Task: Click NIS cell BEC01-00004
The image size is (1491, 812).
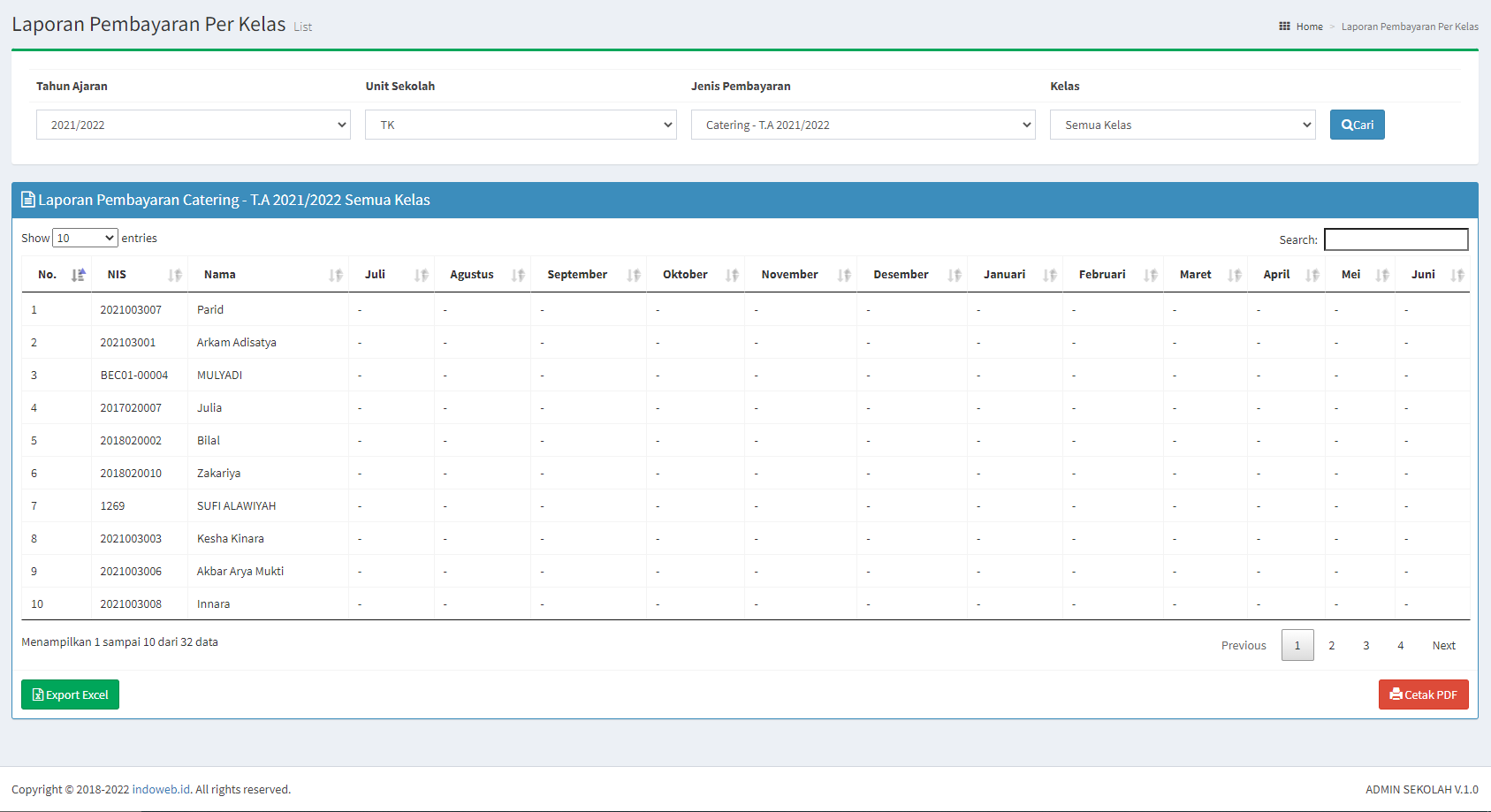Action: coord(134,375)
